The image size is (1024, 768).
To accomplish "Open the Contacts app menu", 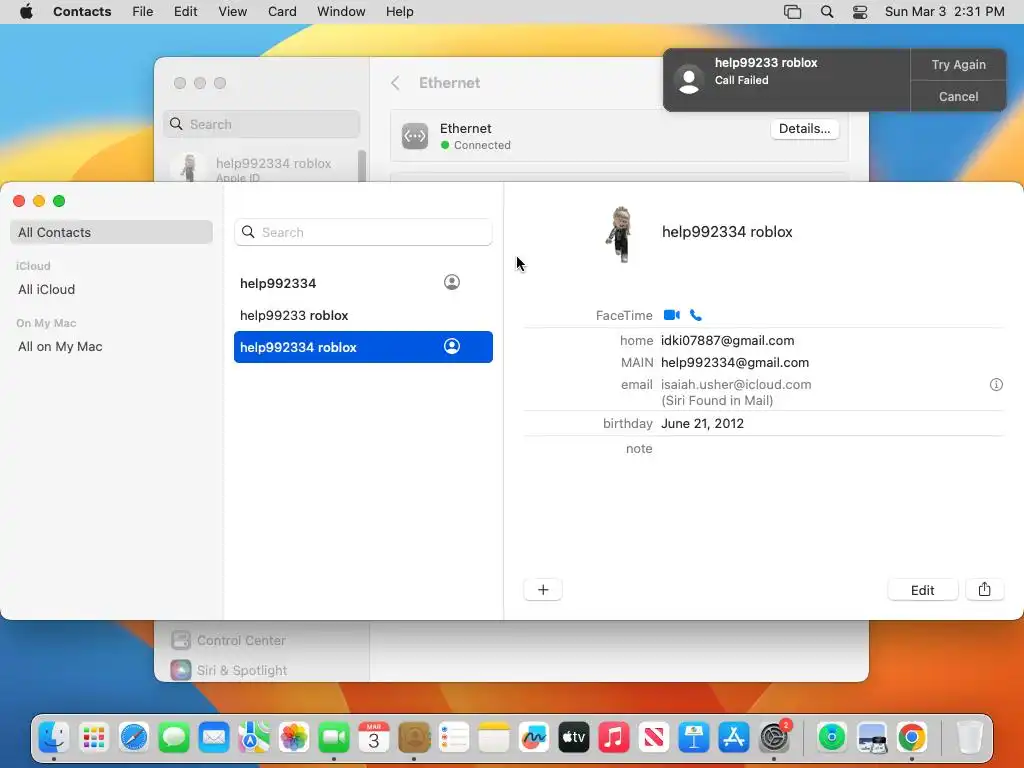I will click(x=82, y=12).
